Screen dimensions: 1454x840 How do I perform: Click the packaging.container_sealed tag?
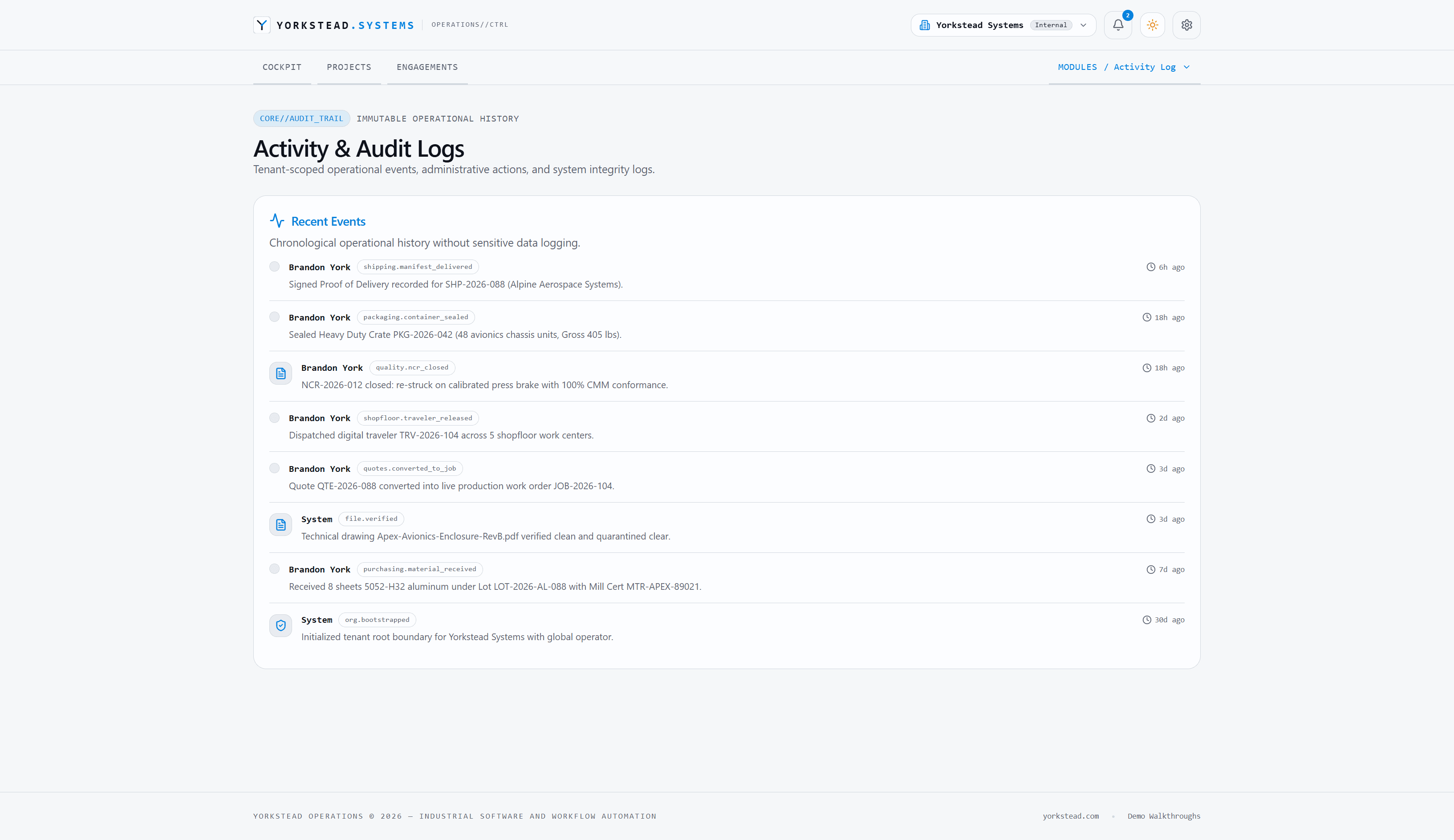click(x=415, y=317)
